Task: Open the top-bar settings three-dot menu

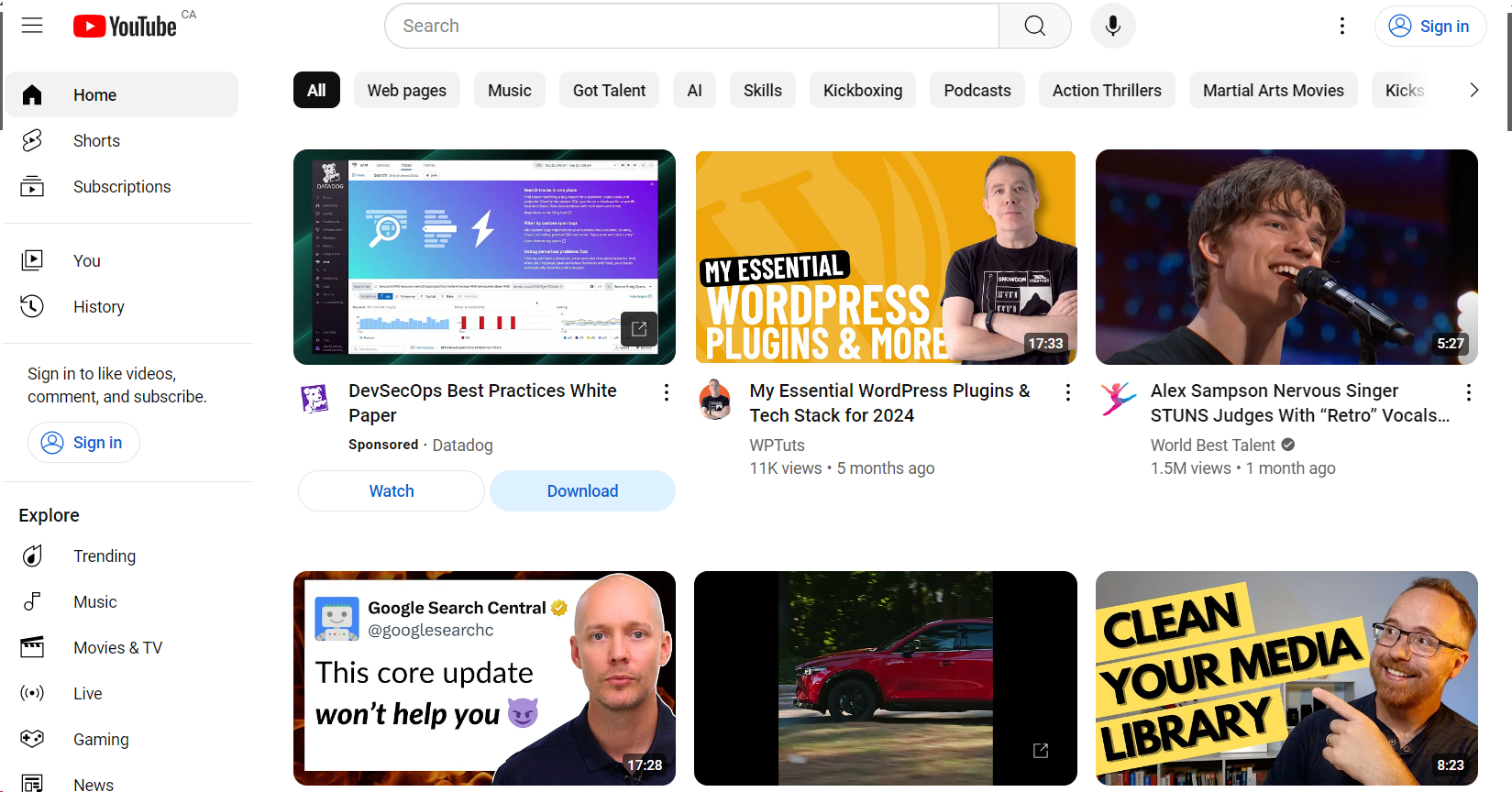Action: 1341,26
